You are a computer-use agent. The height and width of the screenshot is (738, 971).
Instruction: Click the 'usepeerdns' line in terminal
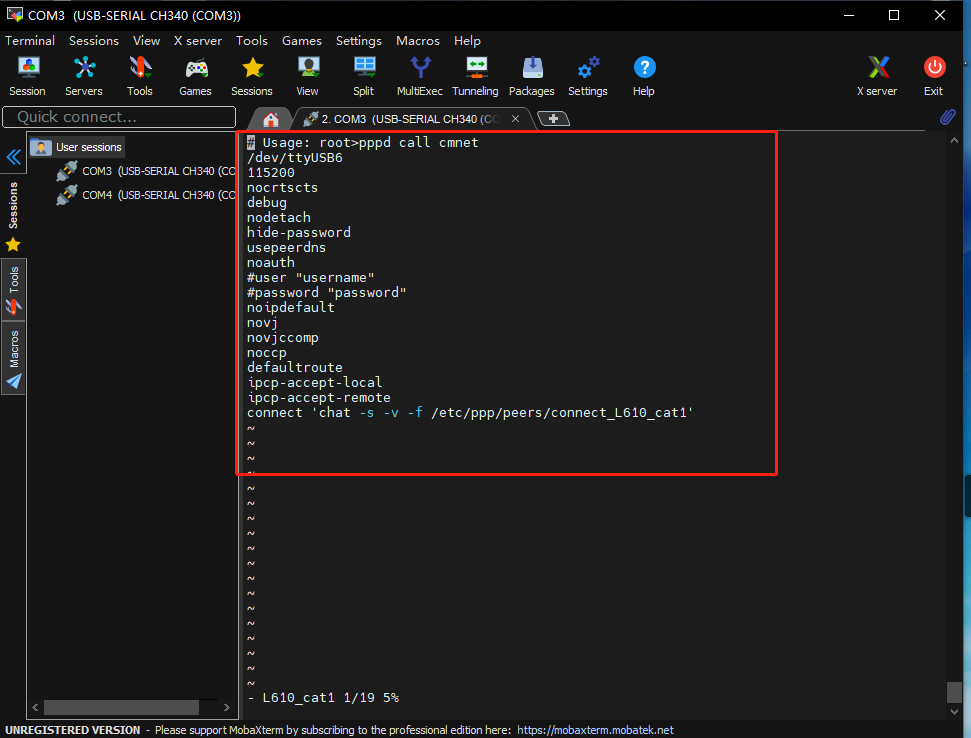(286, 248)
